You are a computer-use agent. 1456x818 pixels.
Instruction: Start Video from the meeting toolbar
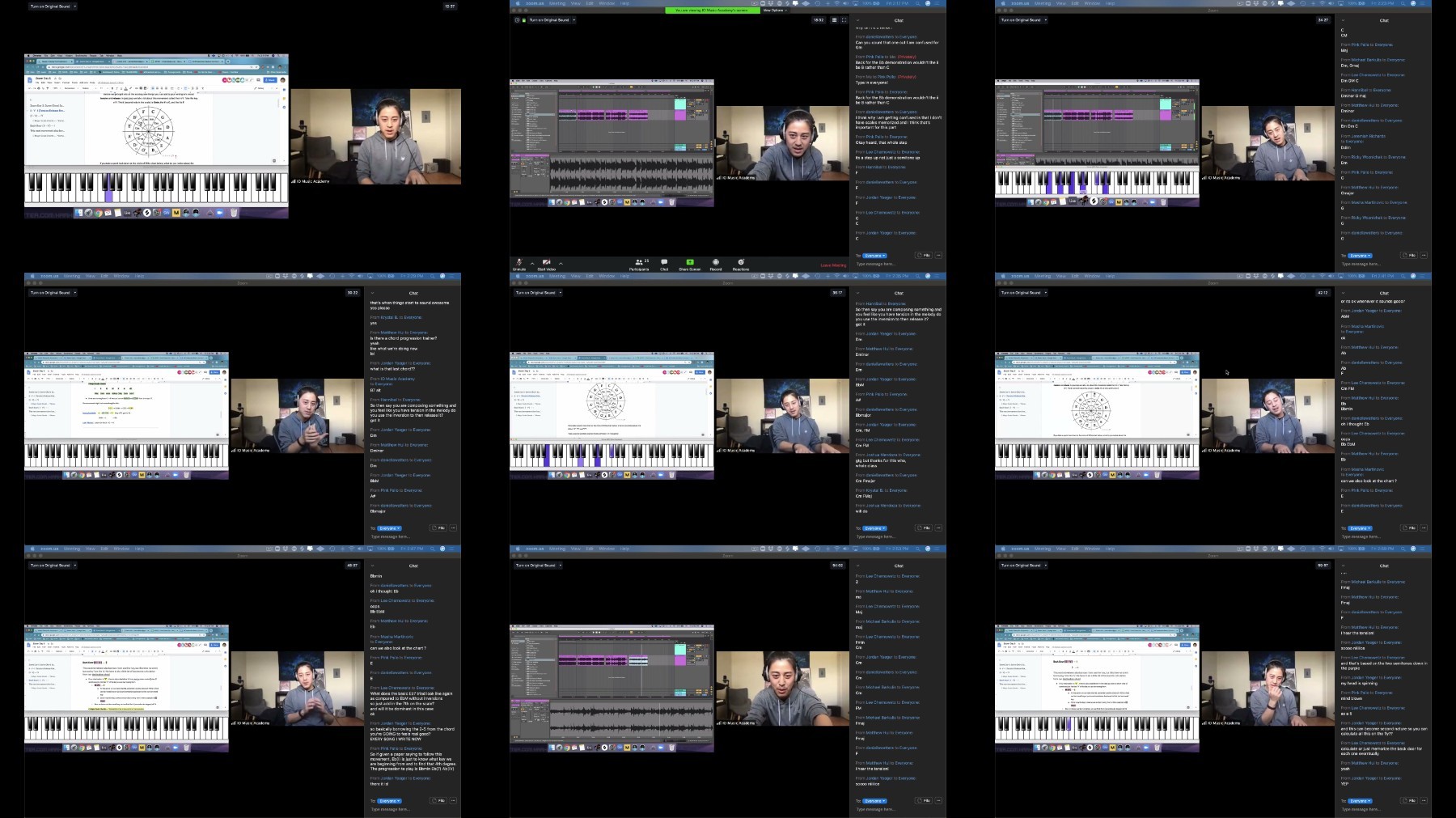547,265
